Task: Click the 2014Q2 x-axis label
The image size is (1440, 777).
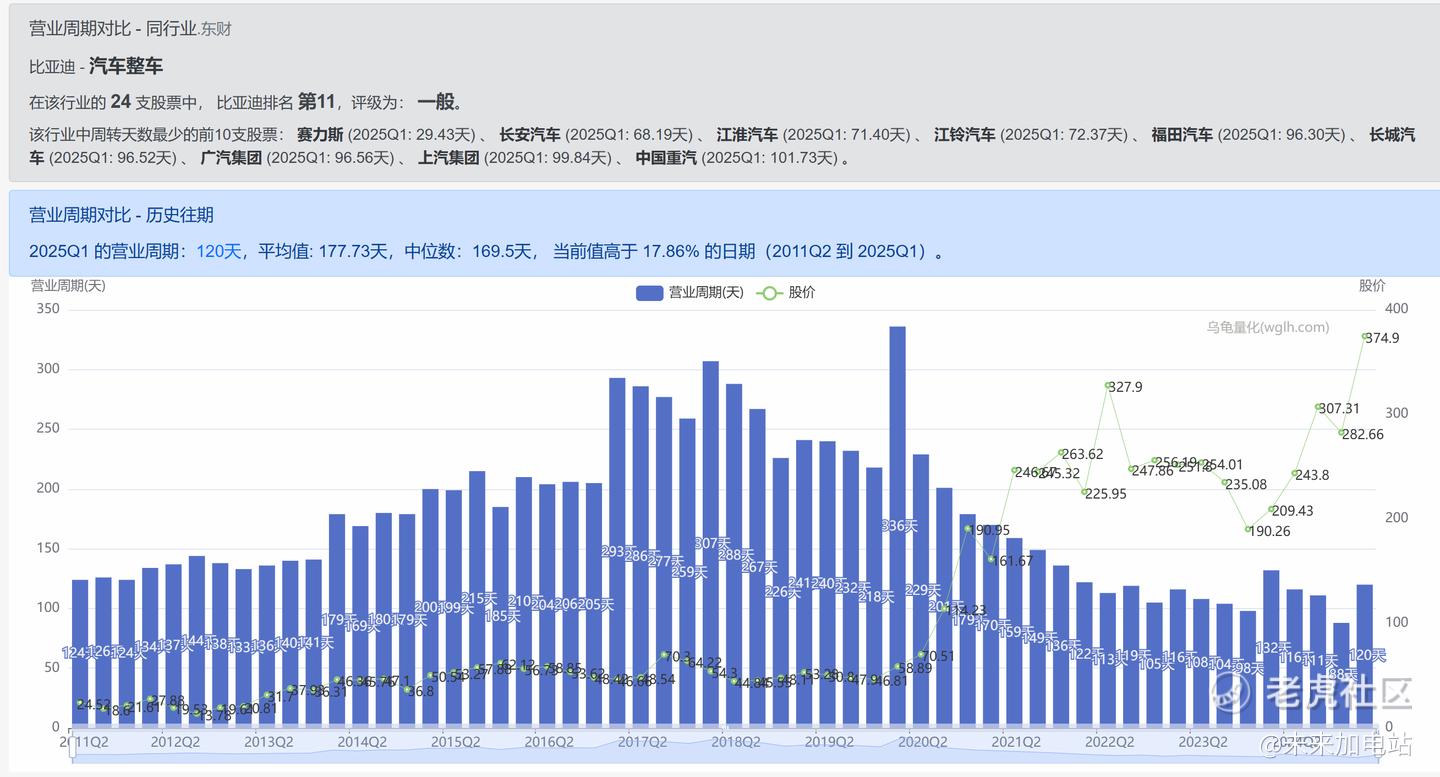Action: coord(361,742)
